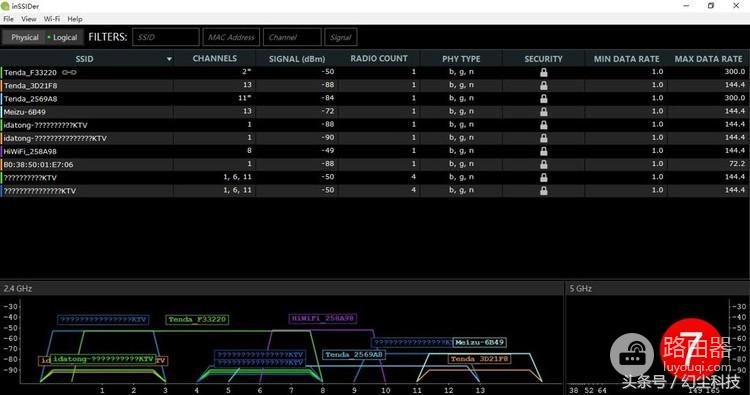Sort the list by CHANNELS column header

click(214, 58)
